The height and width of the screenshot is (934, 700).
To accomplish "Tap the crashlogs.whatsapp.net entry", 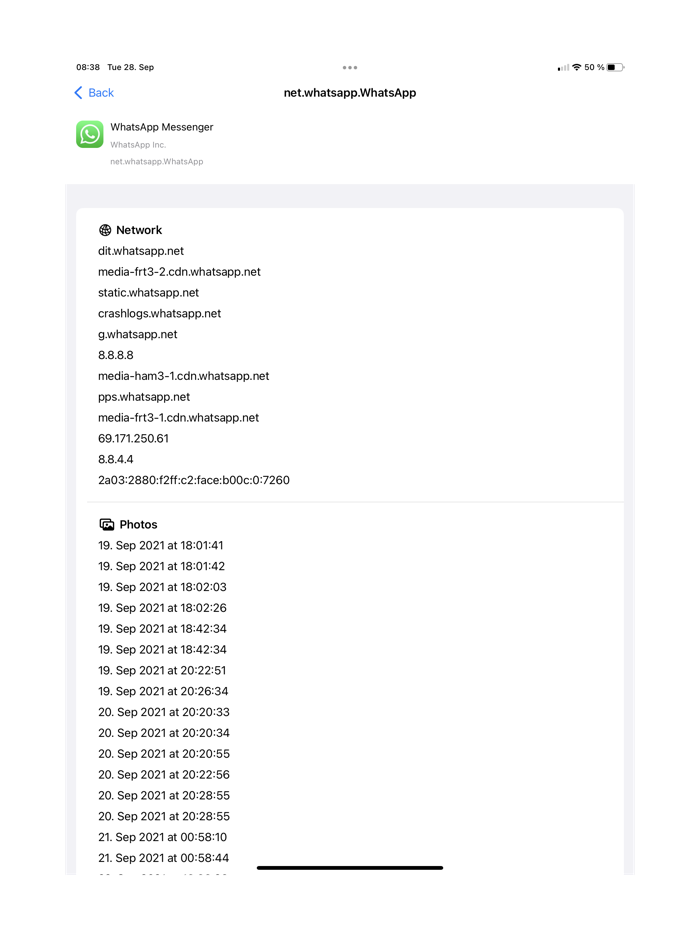I will point(159,313).
